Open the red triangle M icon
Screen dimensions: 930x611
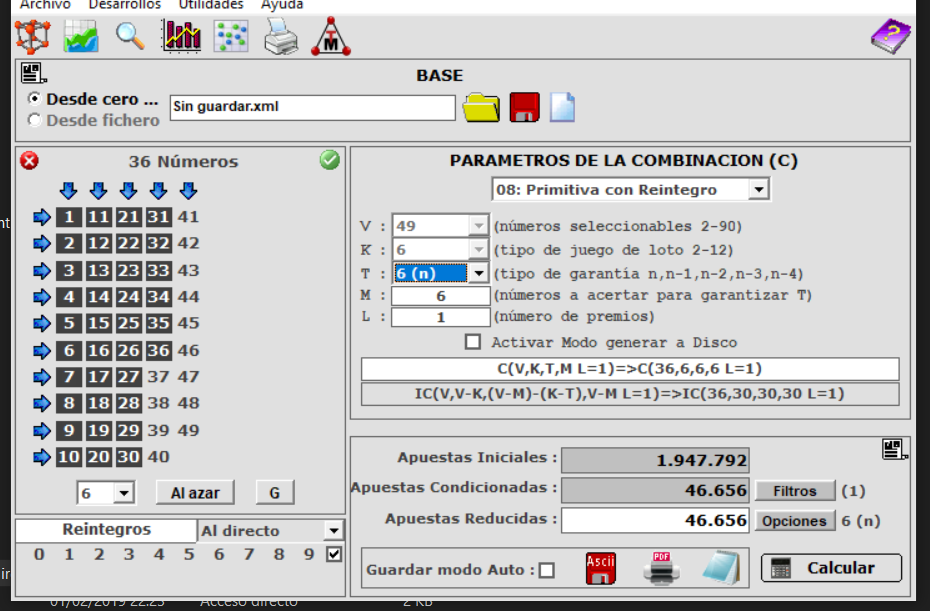pos(331,37)
